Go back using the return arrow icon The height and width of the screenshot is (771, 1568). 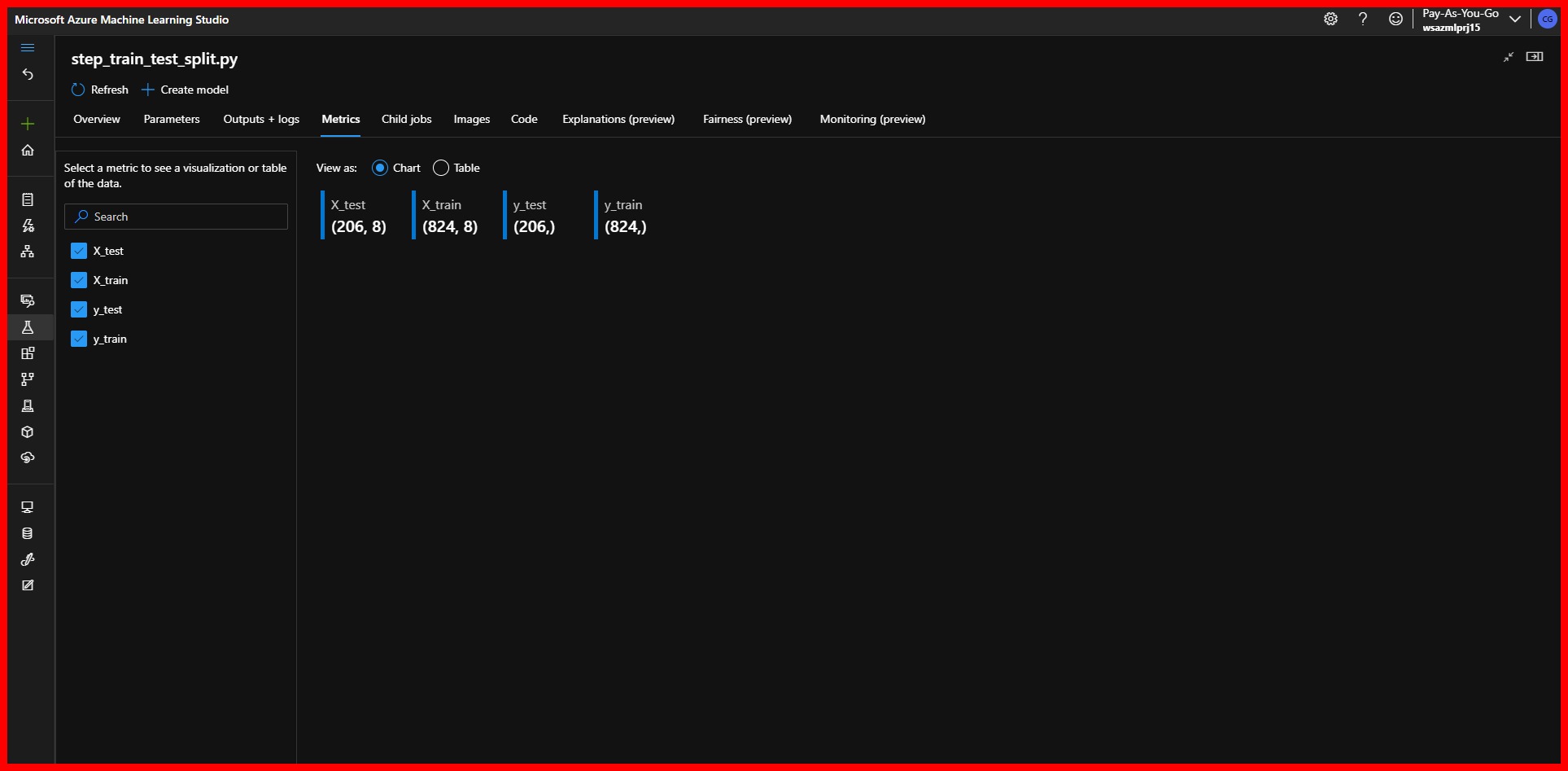coord(28,75)
